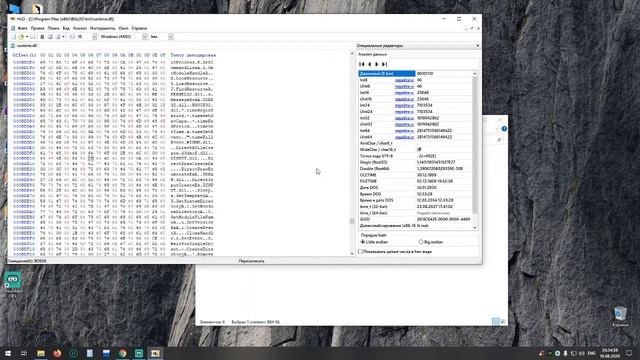Click the Int64 go-to link
The image size is (640, 360).
404,131
